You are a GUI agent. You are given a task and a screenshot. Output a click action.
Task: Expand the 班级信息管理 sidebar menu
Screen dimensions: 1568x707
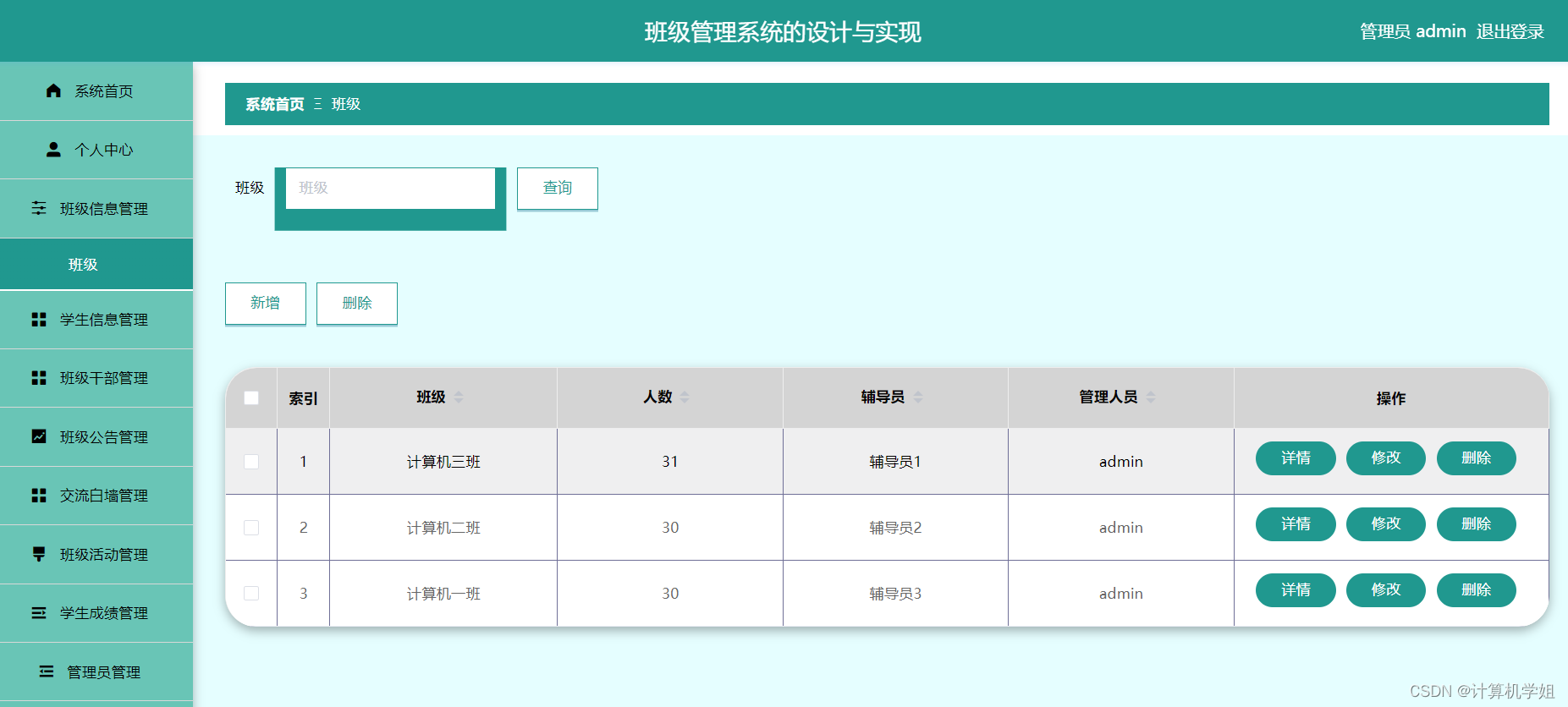[x=96, y=209]
